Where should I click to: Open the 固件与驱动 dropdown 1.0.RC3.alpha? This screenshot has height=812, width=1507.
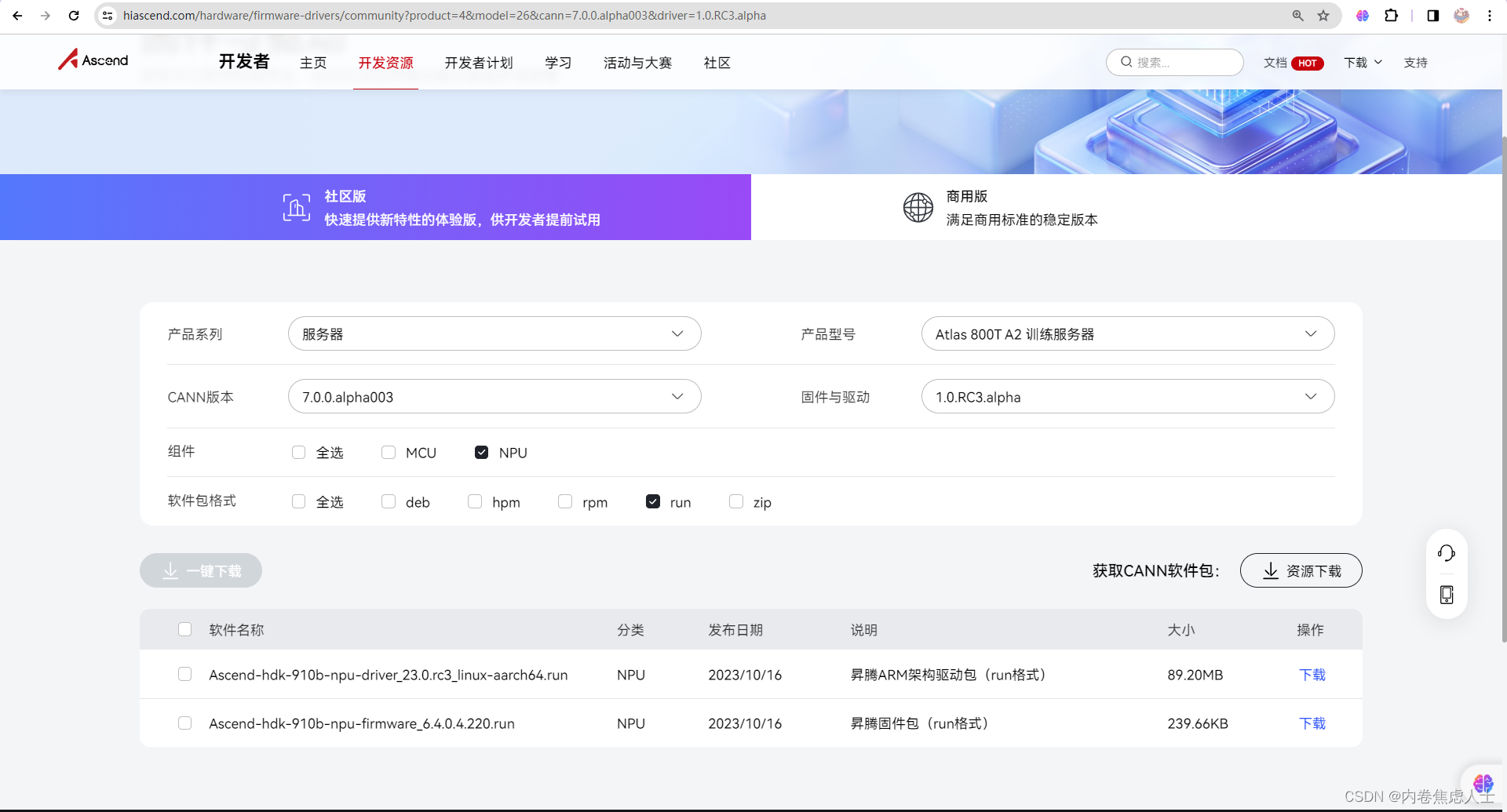(x=1128, y=396)
